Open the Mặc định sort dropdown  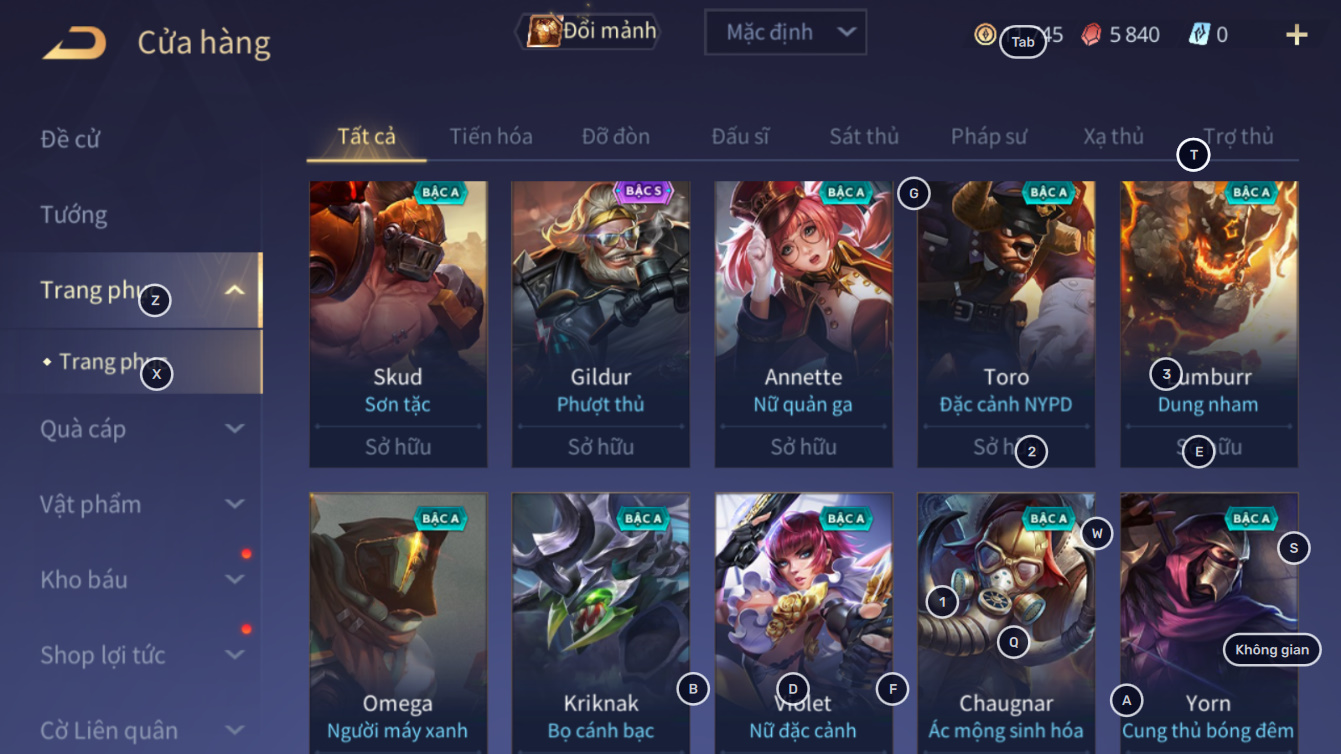click(x=785, y=32)
